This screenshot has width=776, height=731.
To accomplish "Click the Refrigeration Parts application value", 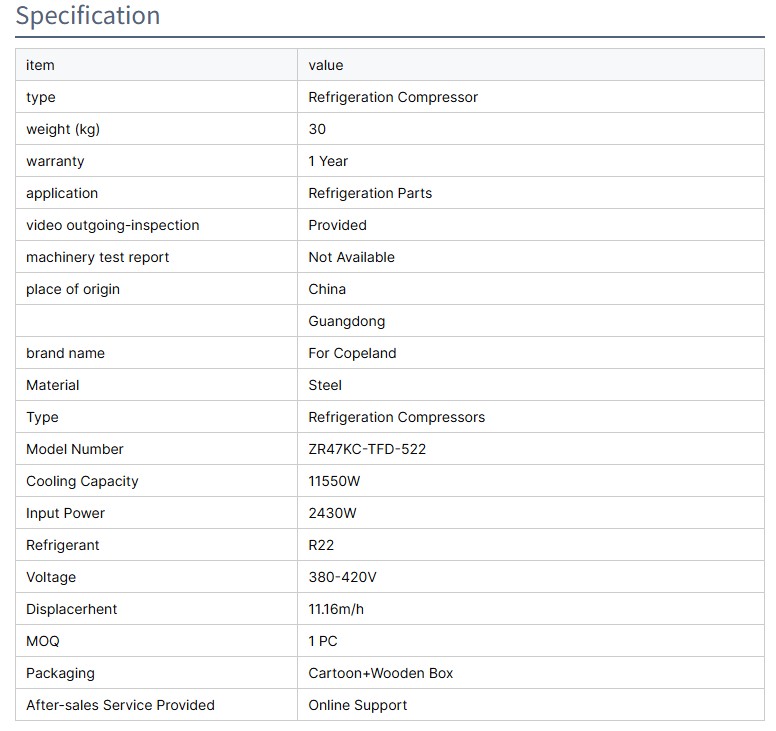I will pyautogui.click(x=370, y=193).
